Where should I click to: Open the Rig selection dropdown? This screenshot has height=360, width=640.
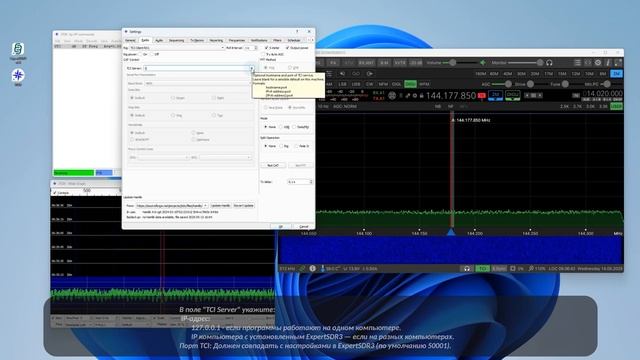point(177,48)
